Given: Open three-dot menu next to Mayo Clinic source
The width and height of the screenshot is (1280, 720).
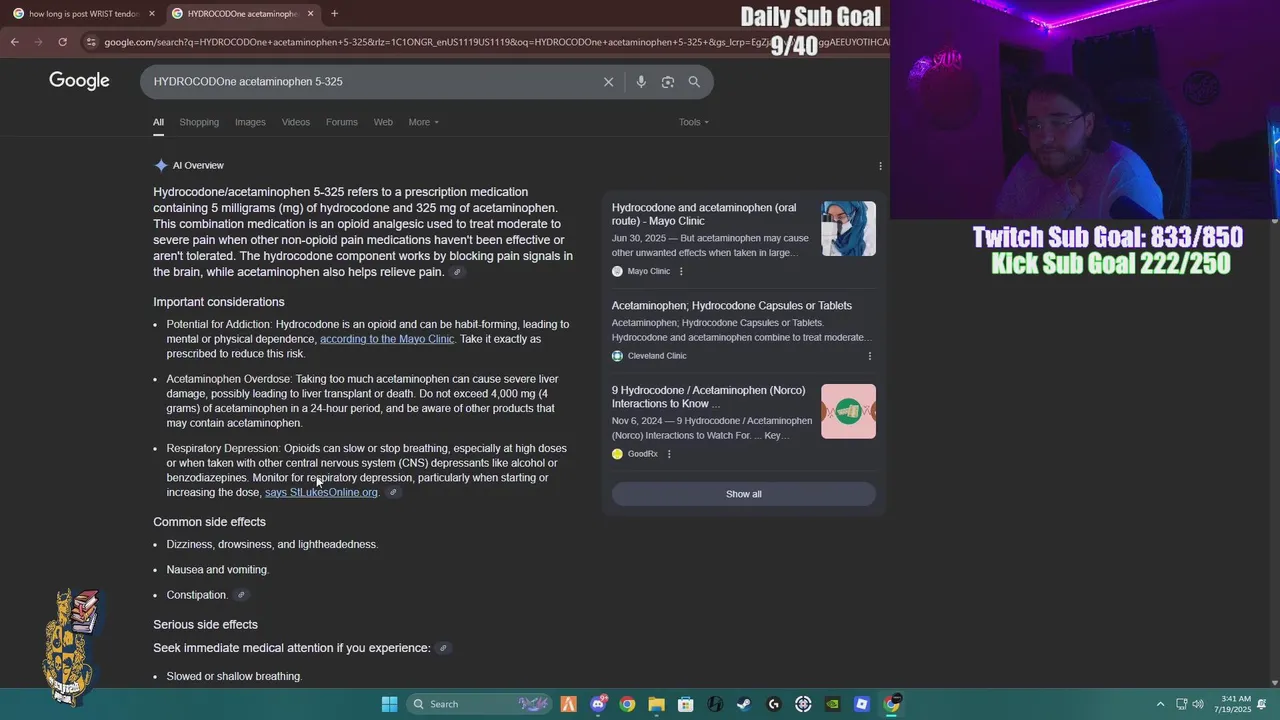Looking at the screenshot, I should coord(681,271).
